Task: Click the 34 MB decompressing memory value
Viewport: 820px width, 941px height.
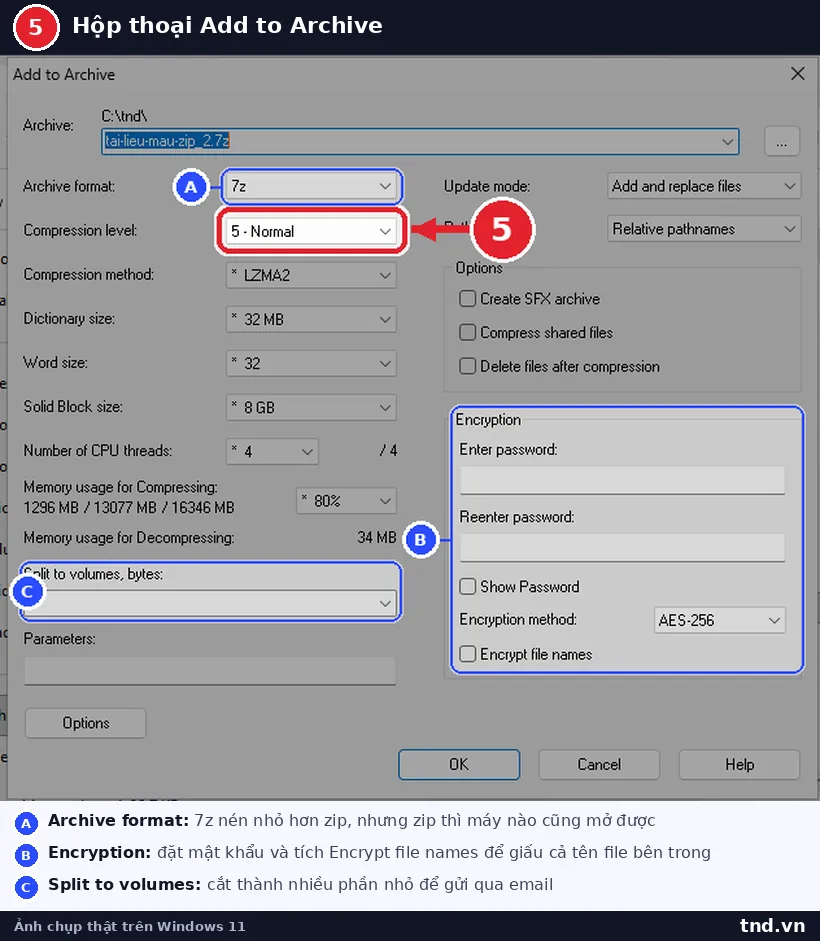Action: (x=377, y=537)
